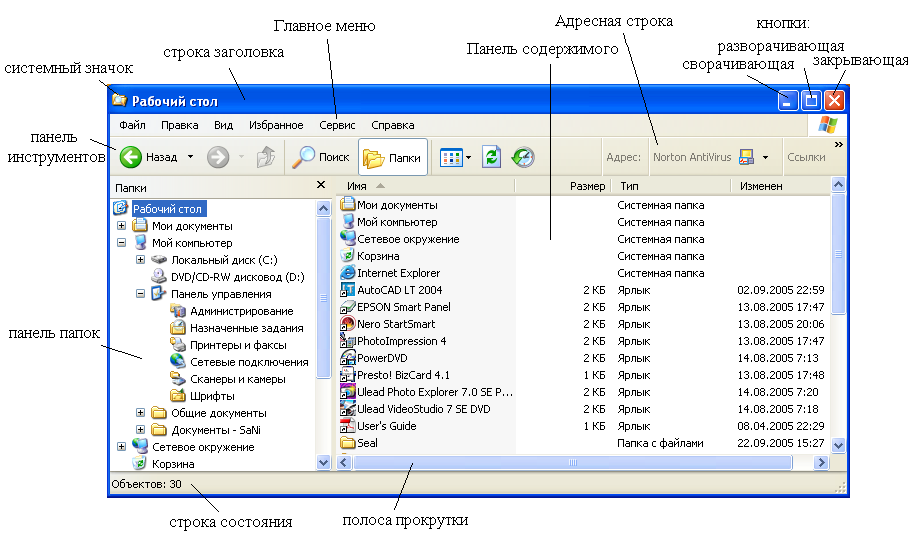The width and height of the screenshot is (908, 533).
Task: Click Принтеры и факсы icon in tree
Action: pos(178,344)
